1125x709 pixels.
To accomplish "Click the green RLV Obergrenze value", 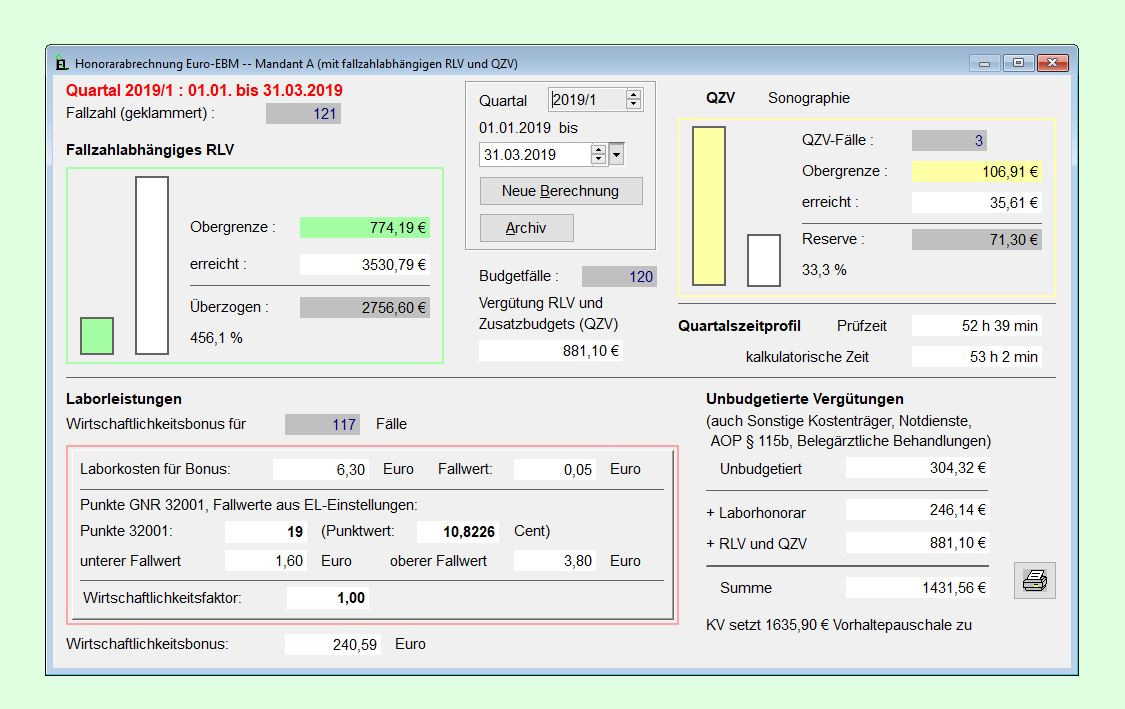I will (x=365, y=227).
